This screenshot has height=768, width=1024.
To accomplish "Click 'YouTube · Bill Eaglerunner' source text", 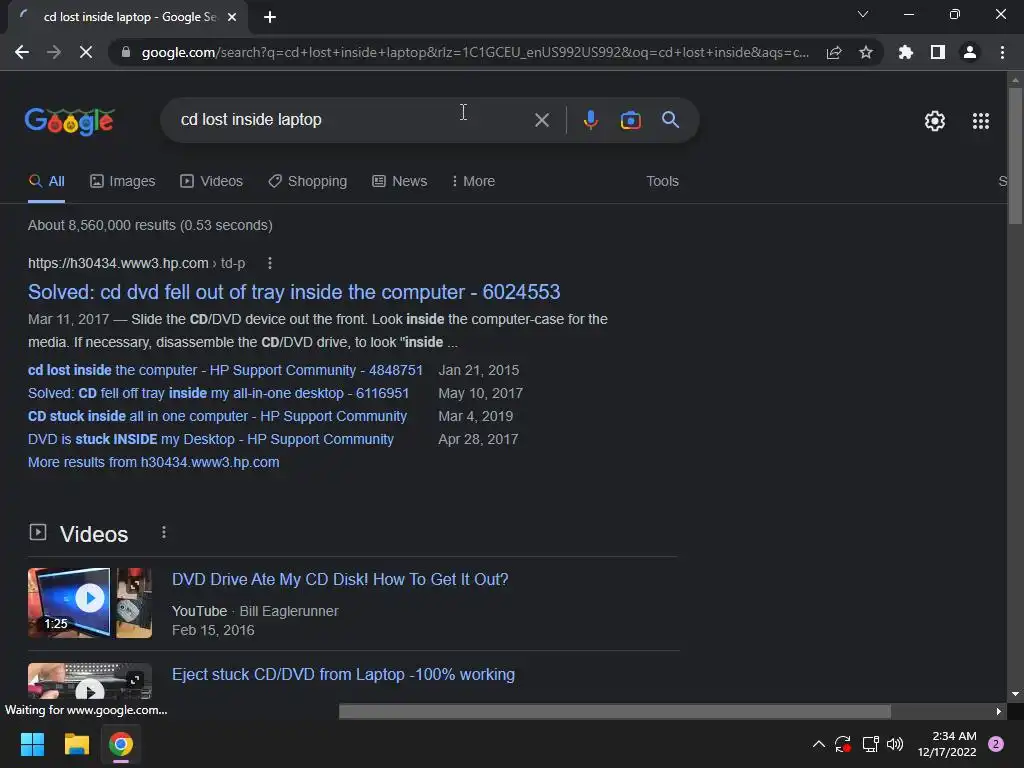I will (255, 611).
